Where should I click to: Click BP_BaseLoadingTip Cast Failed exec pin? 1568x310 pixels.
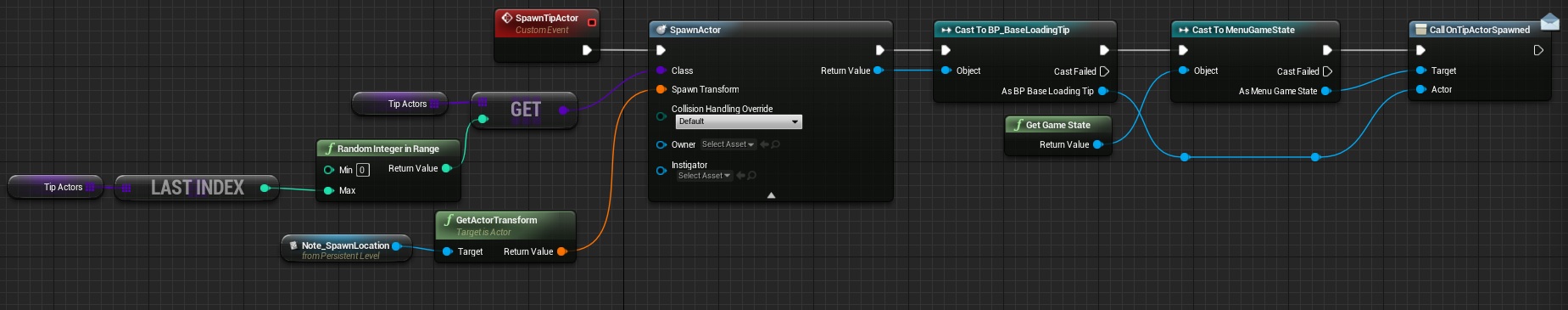pos(1104,71)
